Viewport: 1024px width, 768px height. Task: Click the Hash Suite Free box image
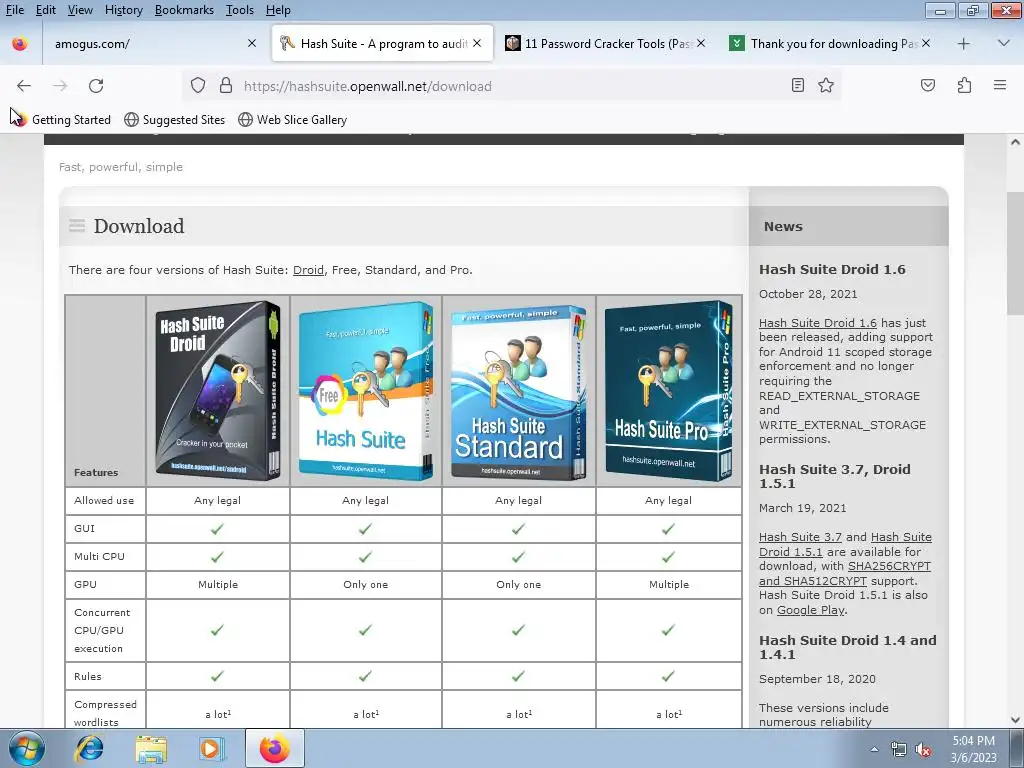(x=366, y=391)
